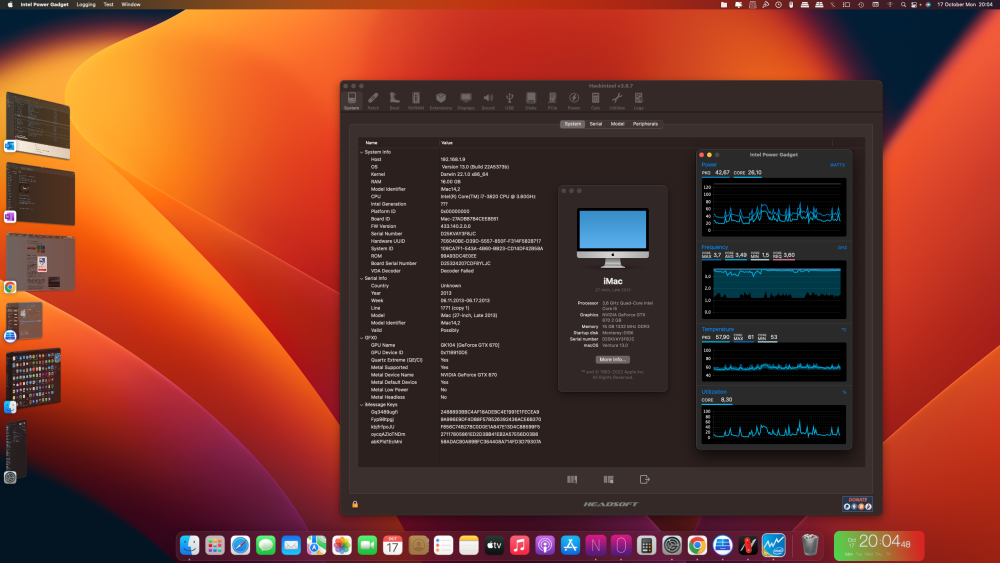Click the Name column header
The height and width of the screenshot is (563, 1000).
[x=371, y=143]
